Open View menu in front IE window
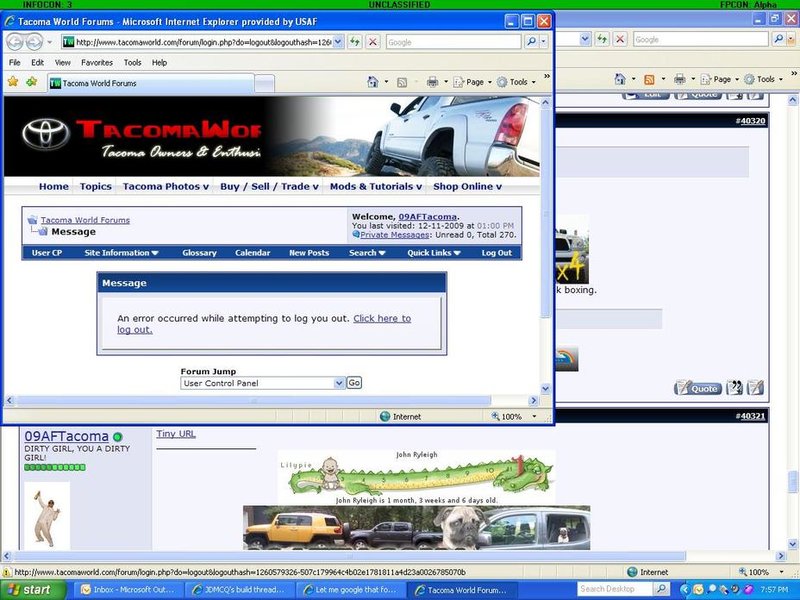This screenshot has width=800, height=600. pyautogui.click(x=63, y=62)
